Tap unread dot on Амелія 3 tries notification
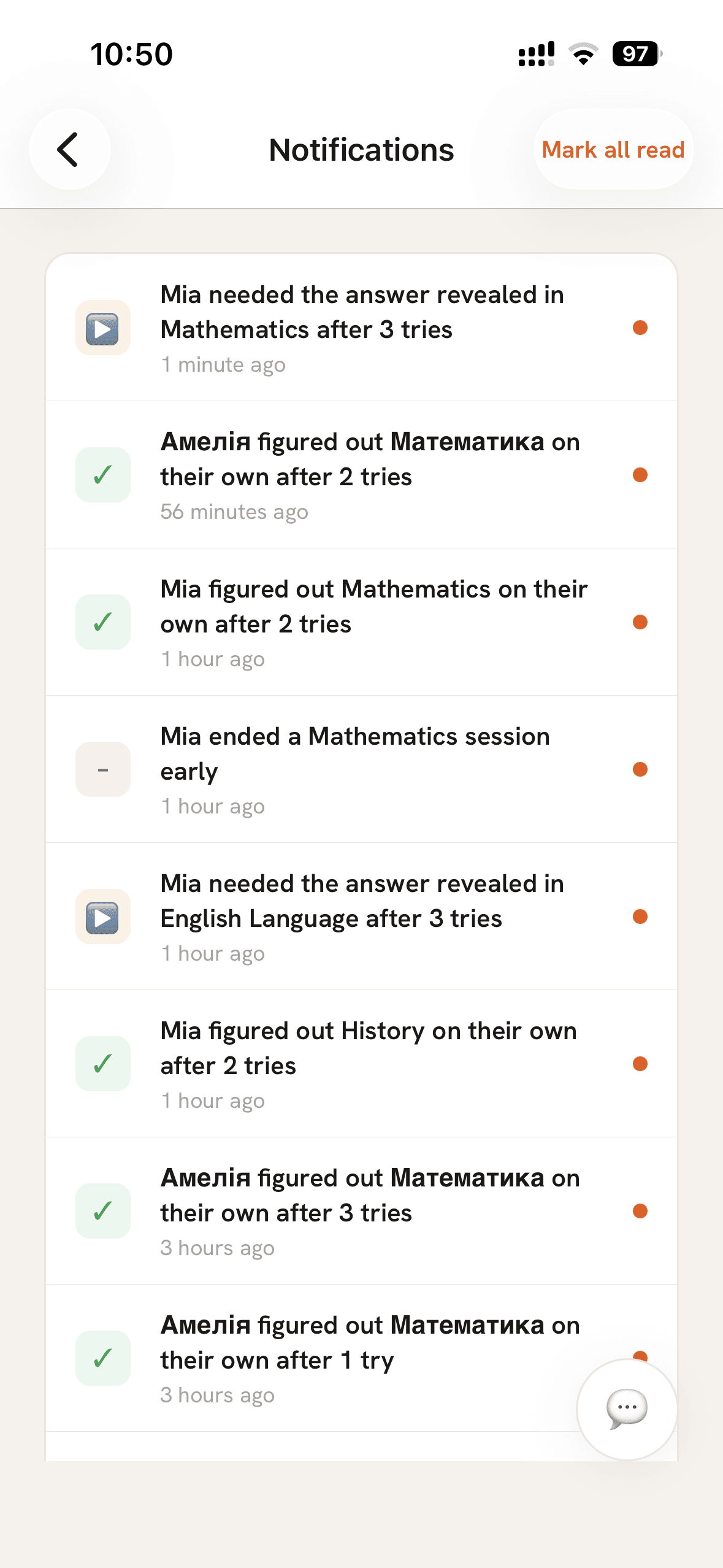Screen dimensions: 723x1568 (640, 1211)
